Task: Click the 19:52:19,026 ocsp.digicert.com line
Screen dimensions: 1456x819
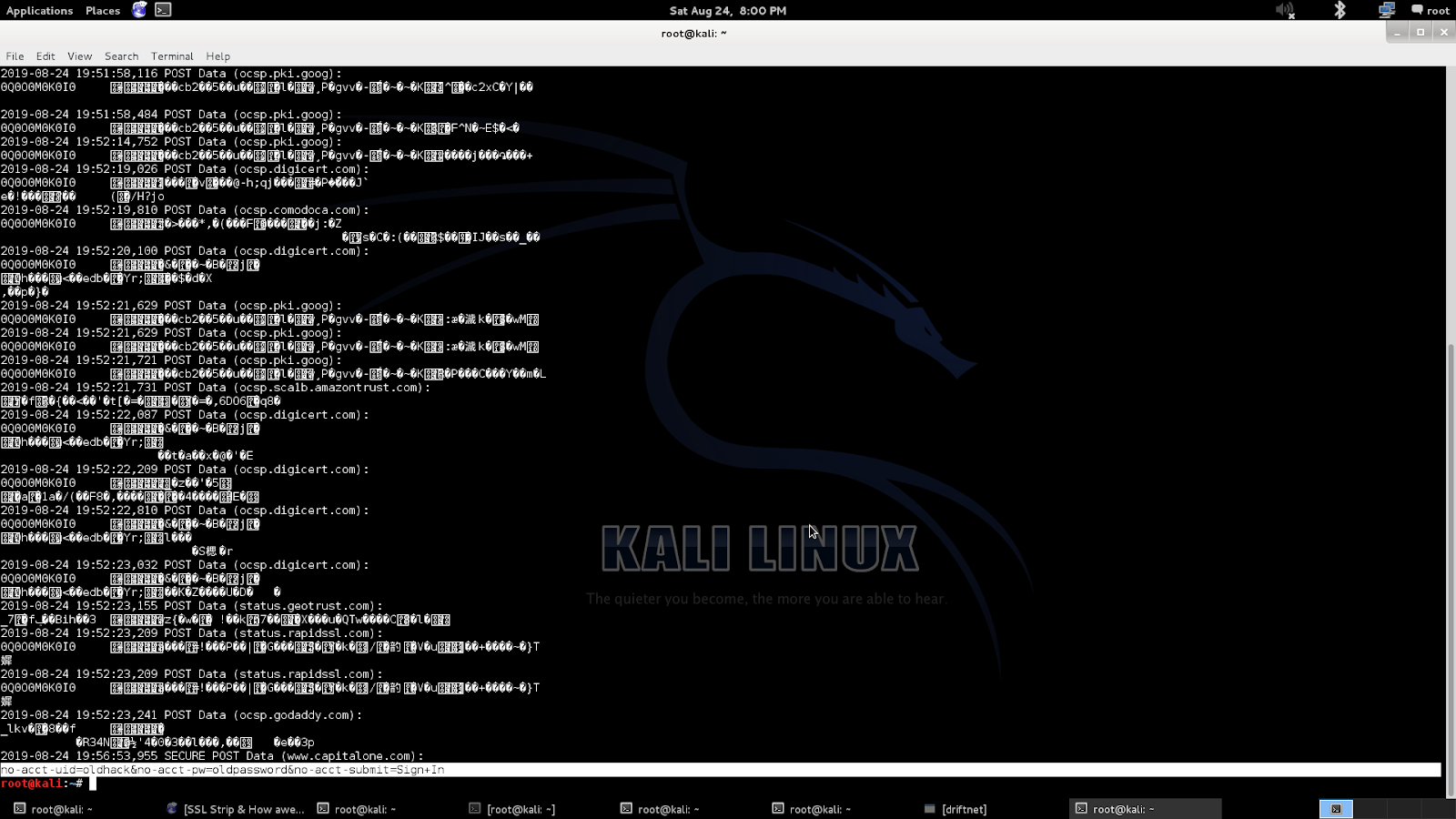Action: (185, 169)
